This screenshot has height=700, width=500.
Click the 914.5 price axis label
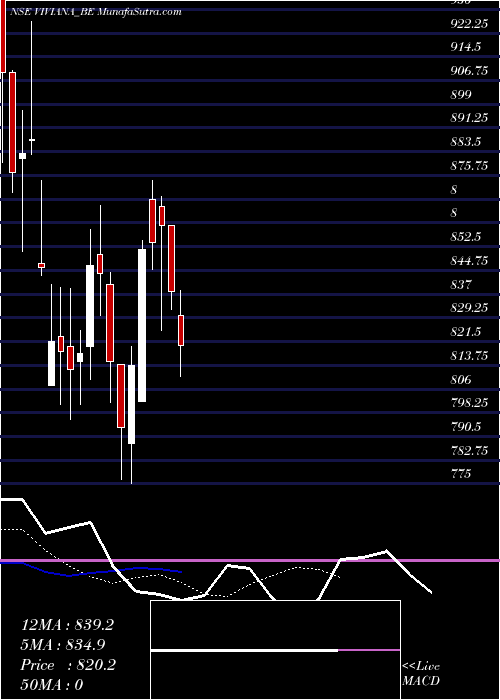click(465, 48)
